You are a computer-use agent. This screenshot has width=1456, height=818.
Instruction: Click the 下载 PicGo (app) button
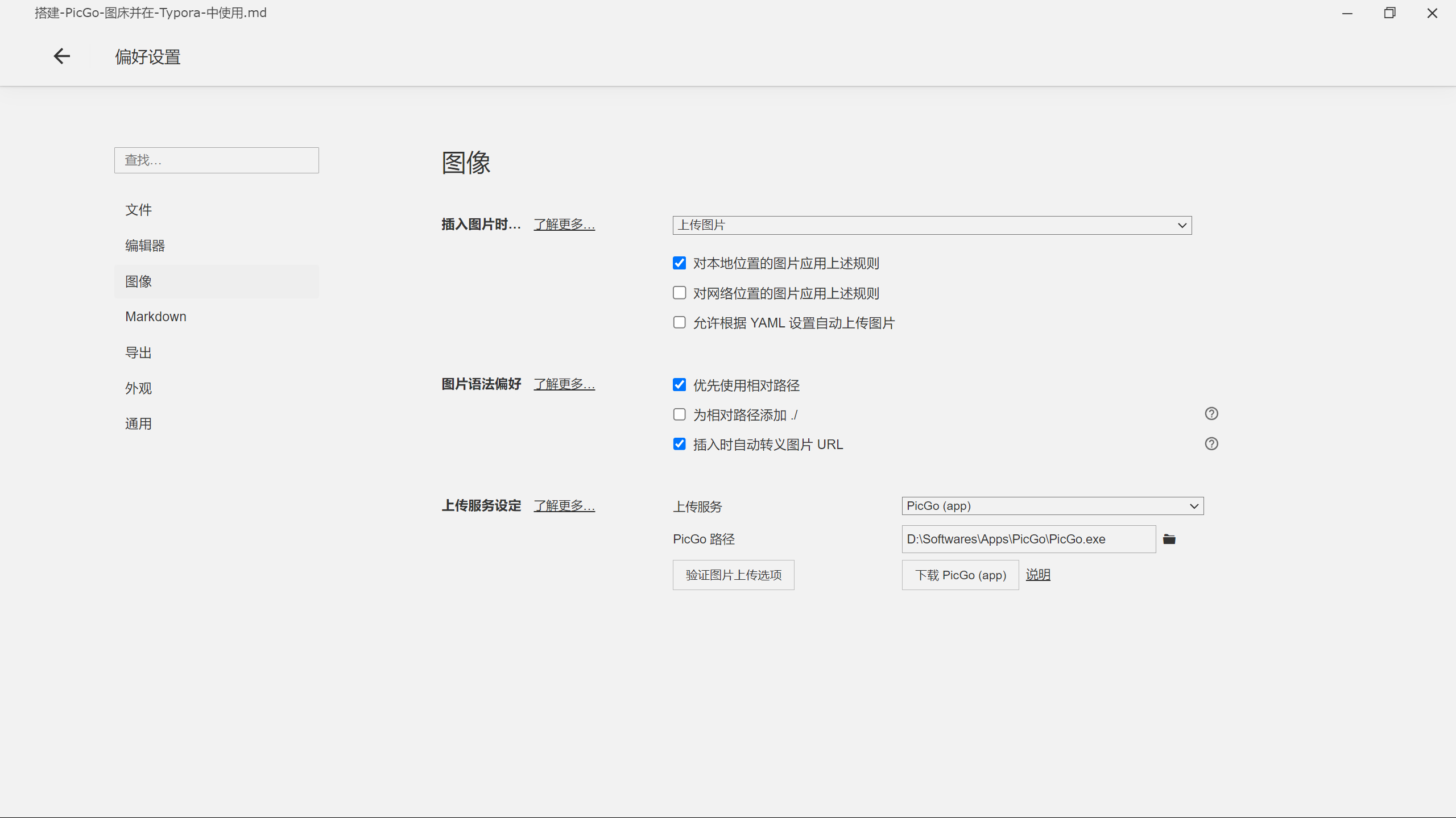click(960, 575)
